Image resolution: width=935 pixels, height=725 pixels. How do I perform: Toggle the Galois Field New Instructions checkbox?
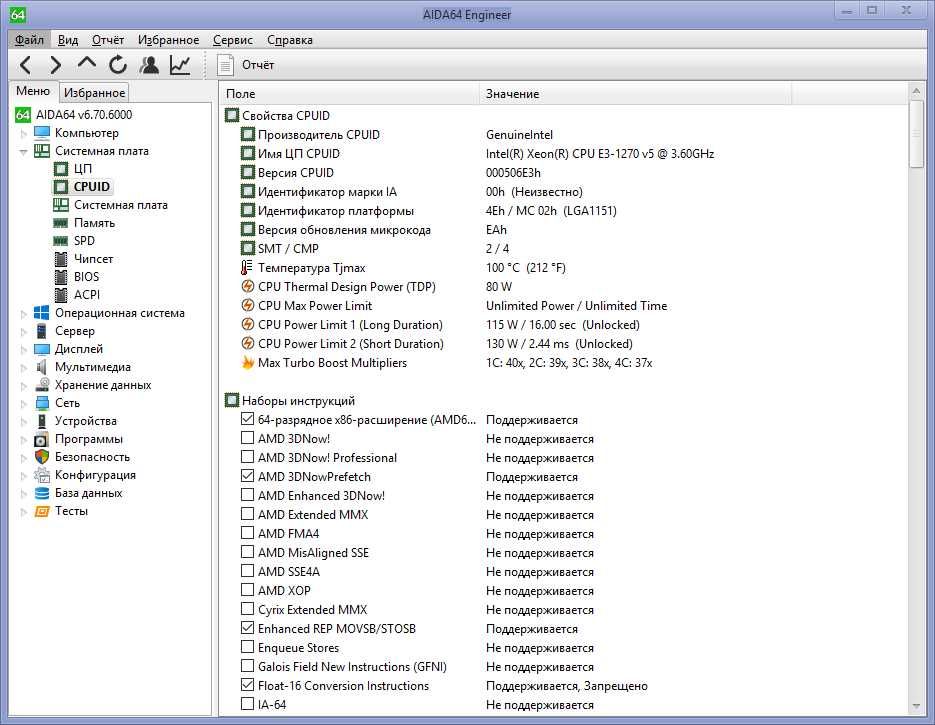coord(247,666)
